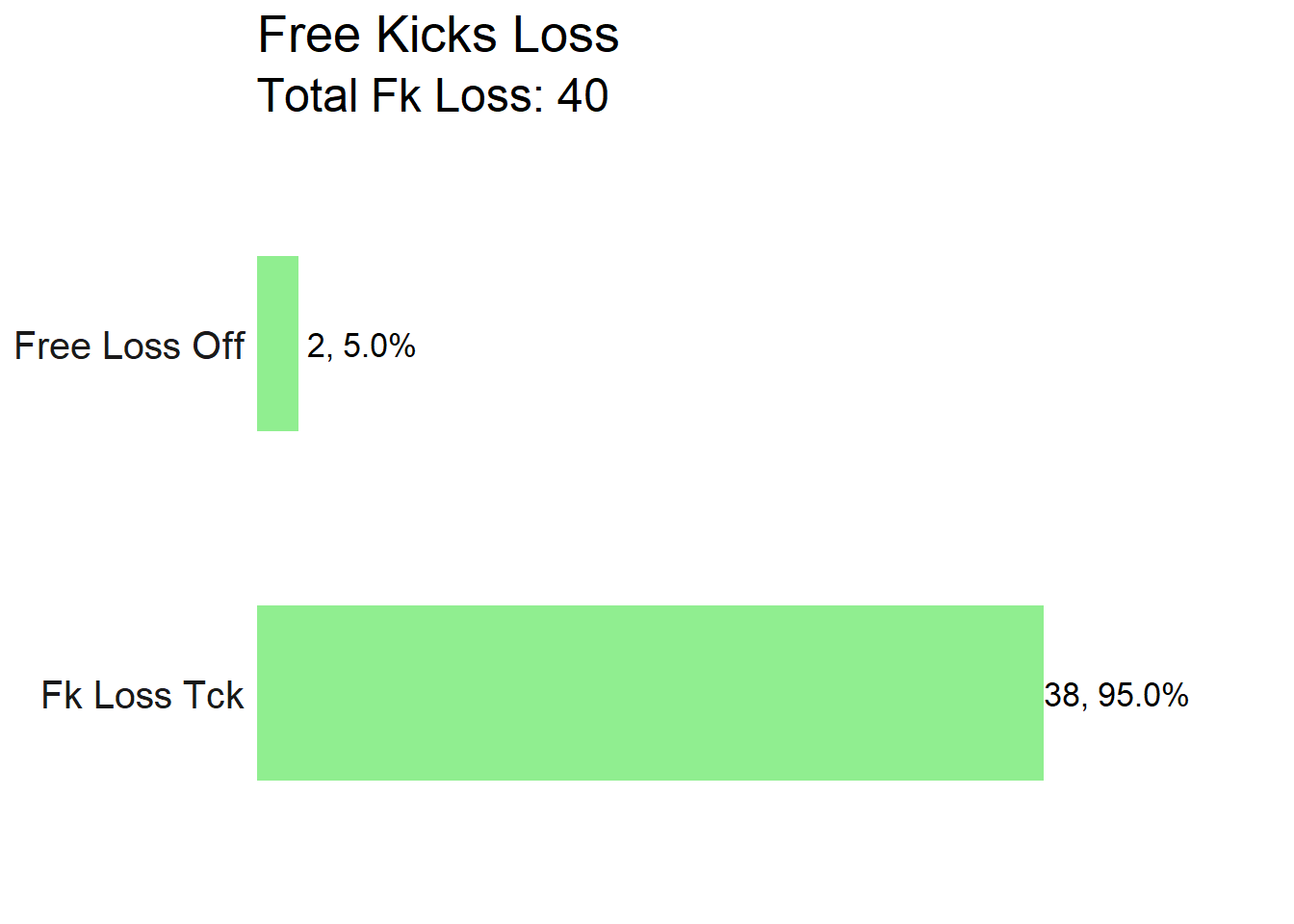Click the word "Loss" in the chart title
Image resolution: width=1294 pixels, height=924 pixels.
[x=566, y=36]
